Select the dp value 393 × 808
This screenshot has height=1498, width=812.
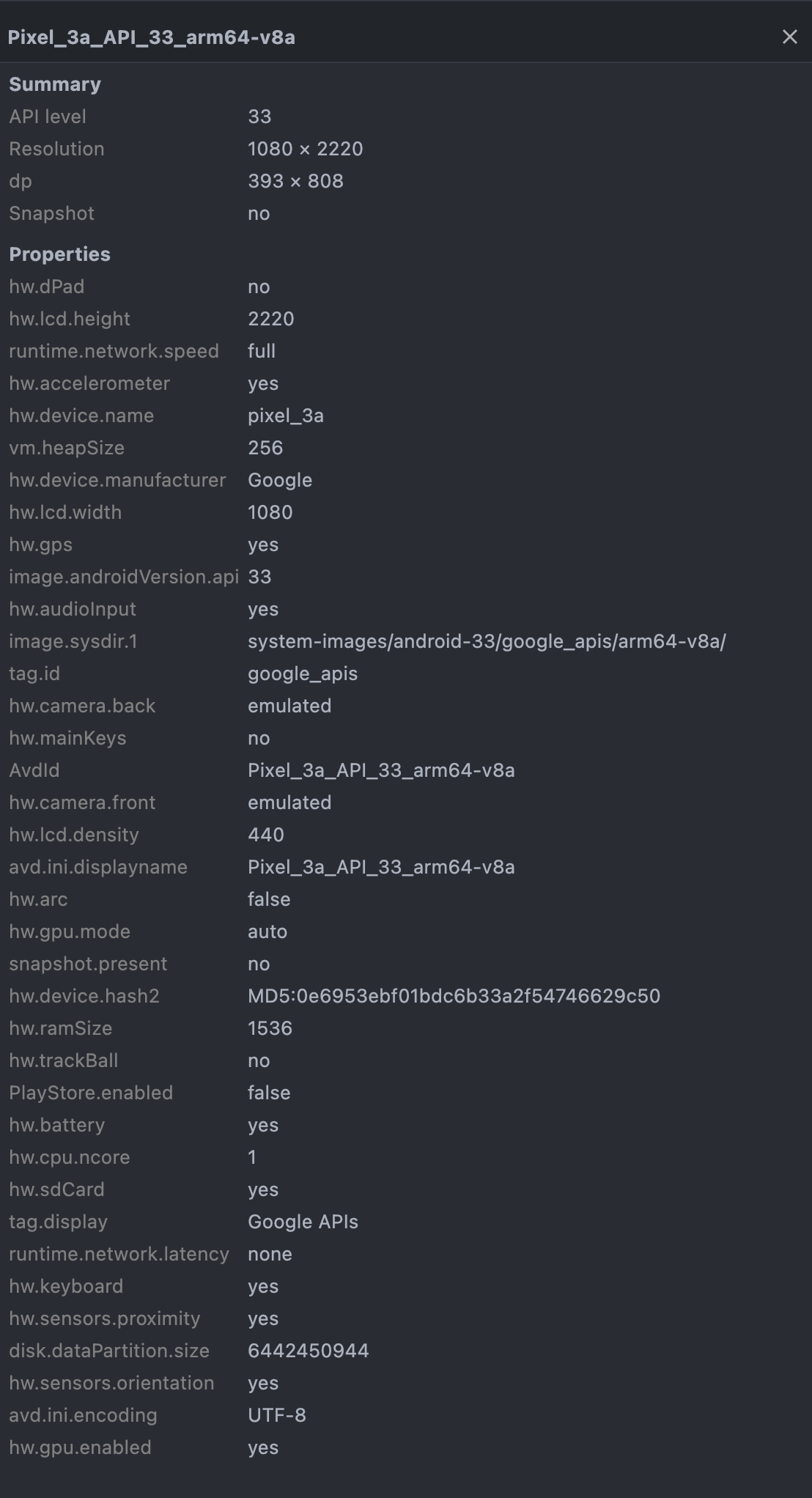click(x=295, y=180)
